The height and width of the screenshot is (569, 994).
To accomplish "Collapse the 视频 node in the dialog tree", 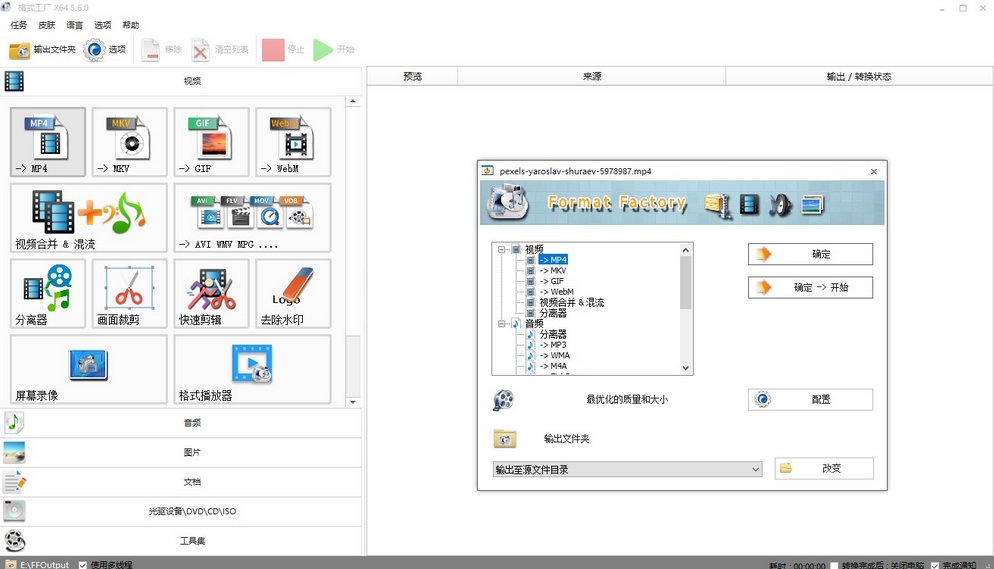I will (x=501, y=250).
